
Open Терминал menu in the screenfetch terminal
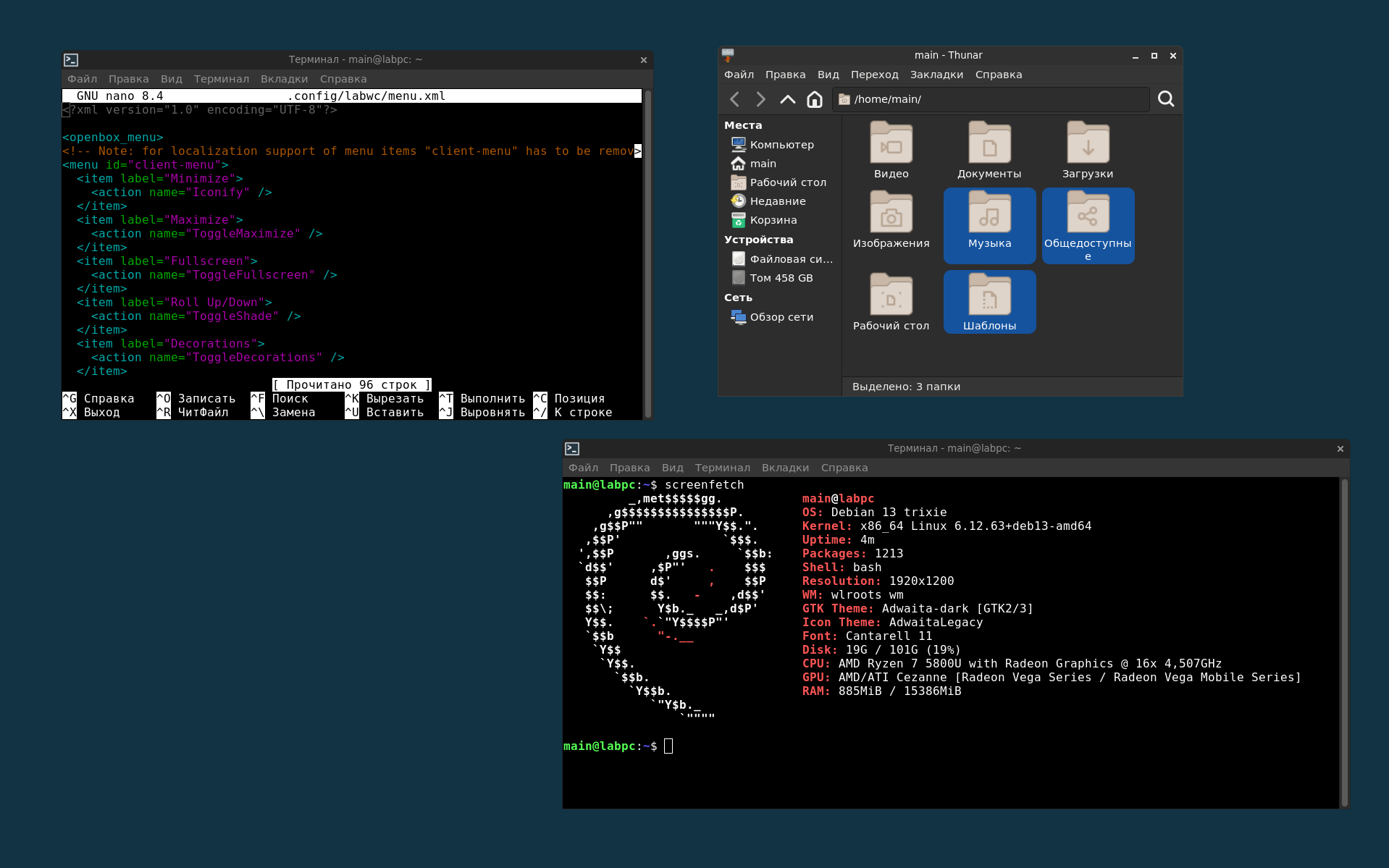tap(722, 468)
